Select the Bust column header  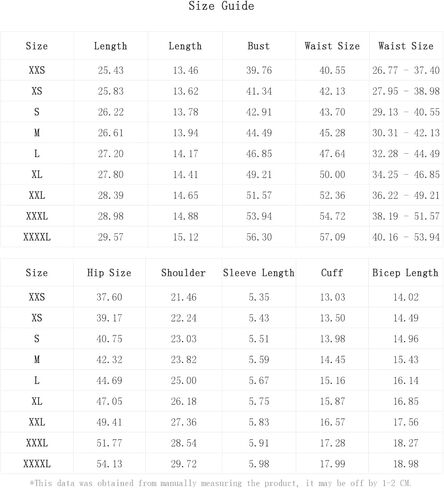[x=259, y=46]
